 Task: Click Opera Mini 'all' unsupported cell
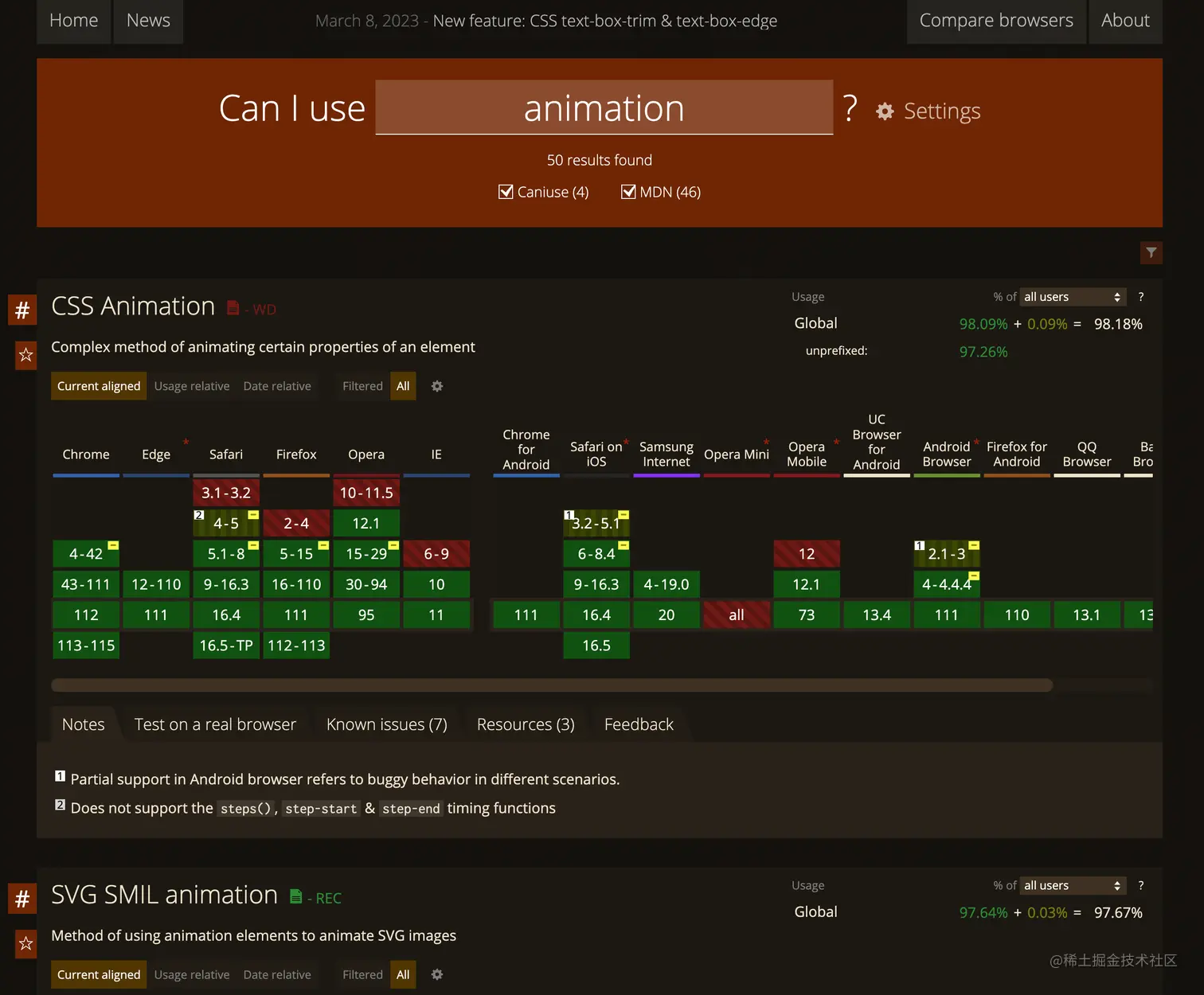coord(737,615)
